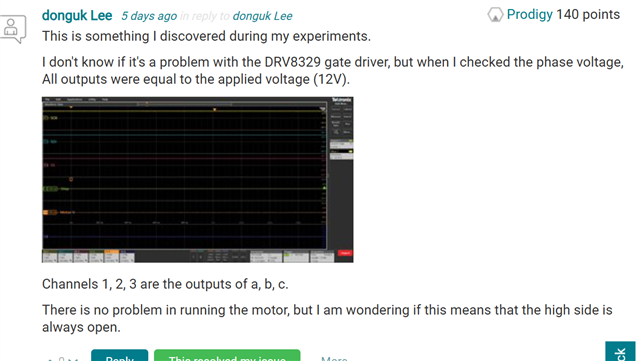Click text 'This is something I discovered'
Viewport: 640px width, 361px height.
coord(135,36)
